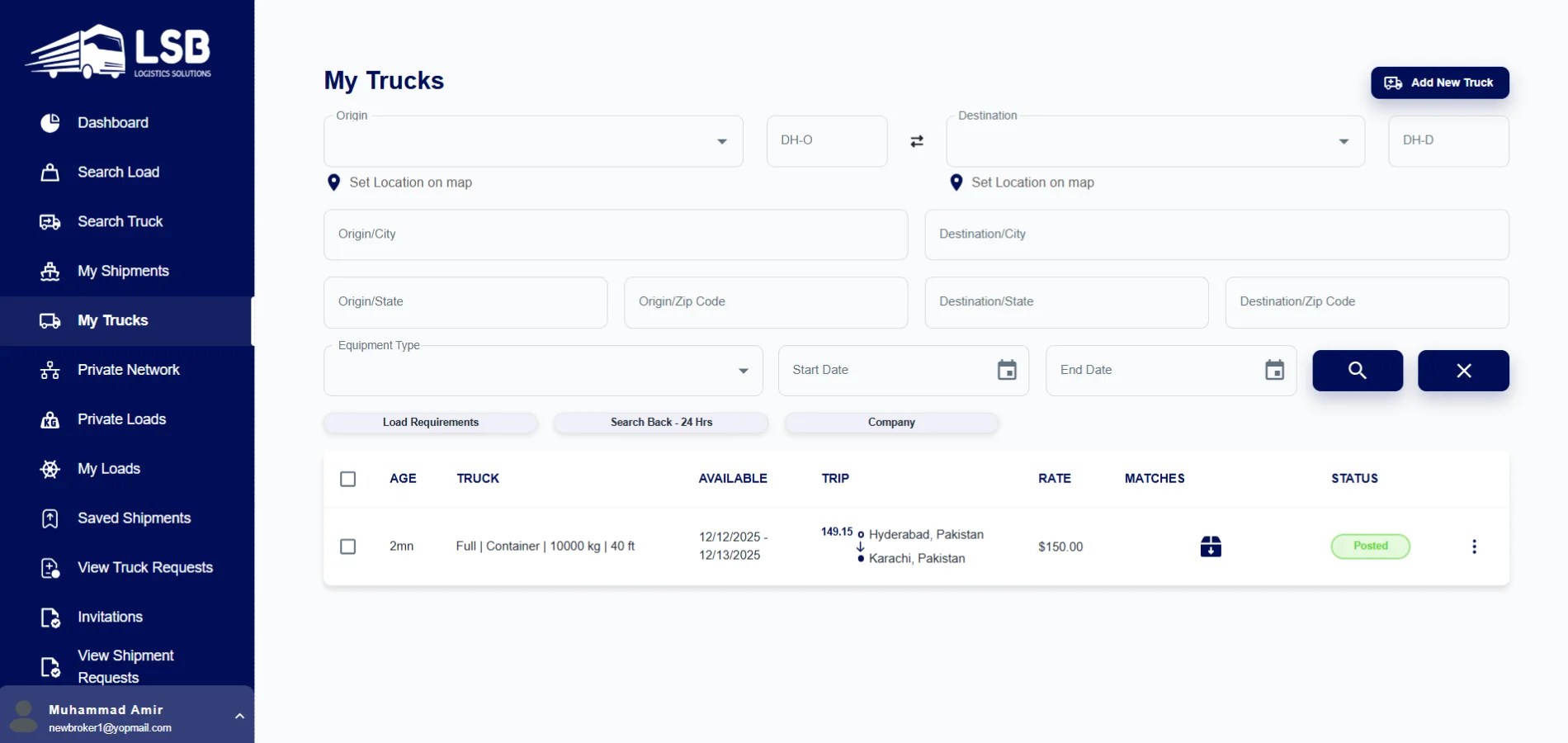Screen dimensions: 1568x743
Task: Go to Dashboard in the sidebar
Action: click(113, 123)
